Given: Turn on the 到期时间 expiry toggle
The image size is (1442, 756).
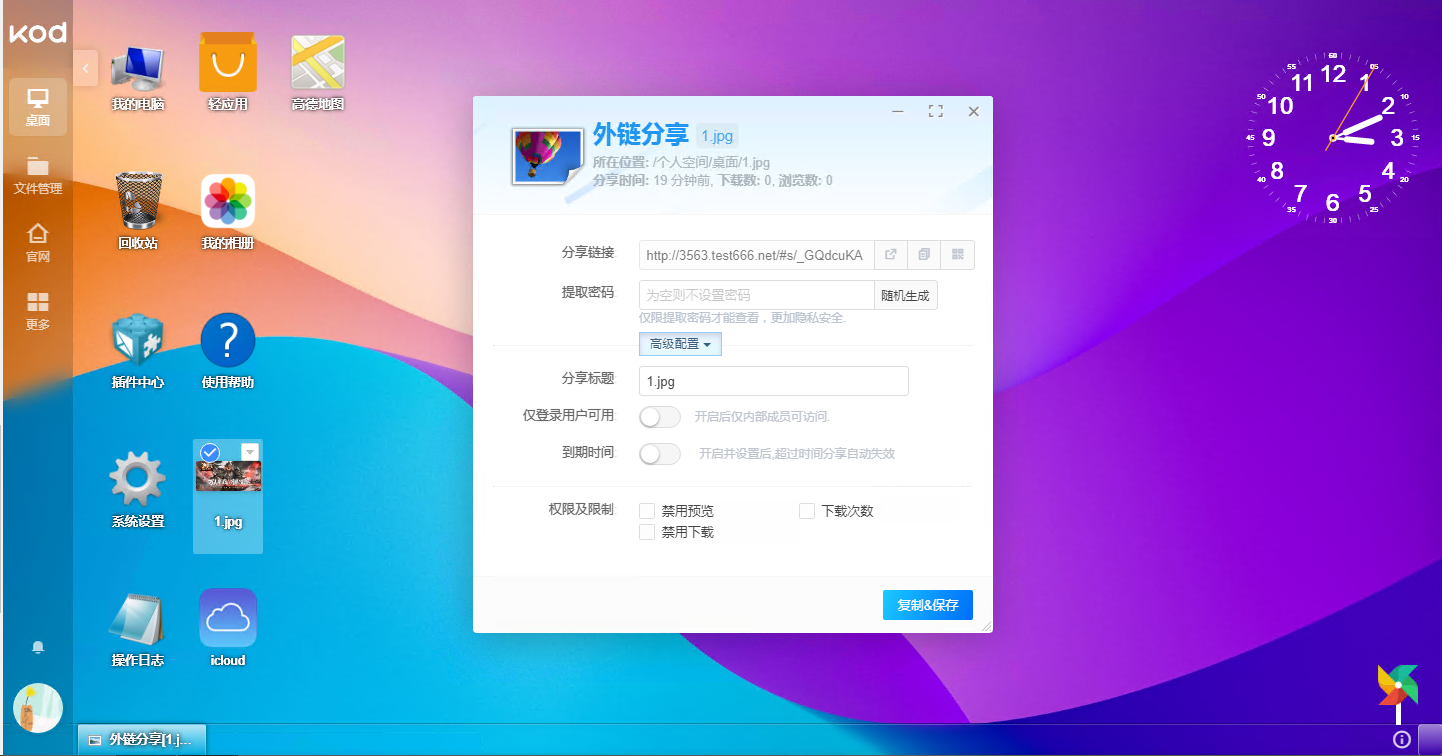Looking at the screenshot, I should coord(660,454).
